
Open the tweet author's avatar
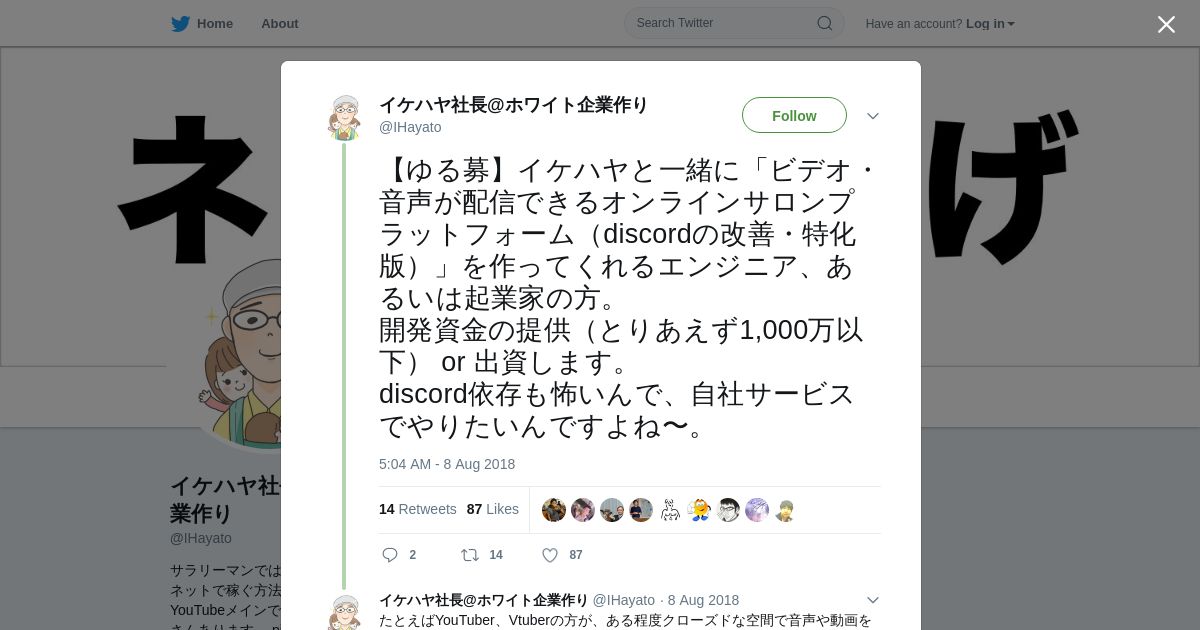(344, 118)
